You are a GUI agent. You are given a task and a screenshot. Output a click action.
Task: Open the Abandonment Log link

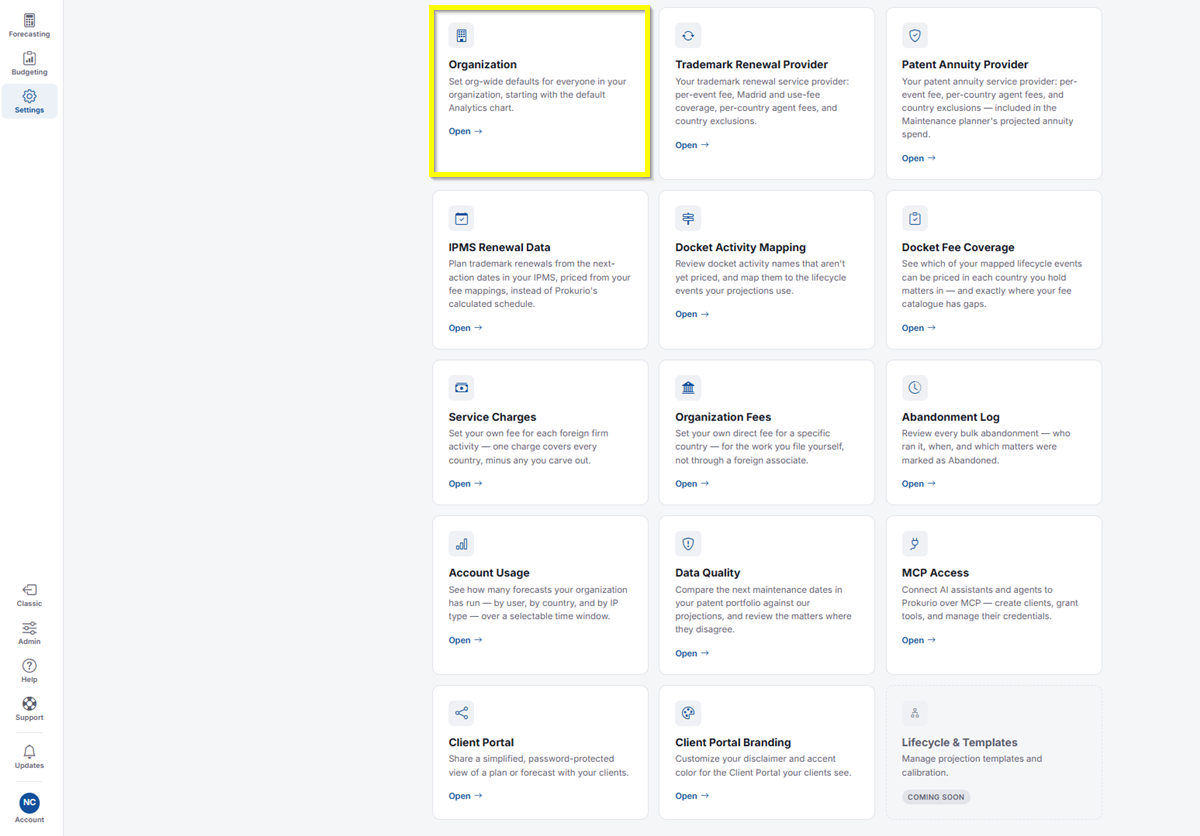pos(918,484)
